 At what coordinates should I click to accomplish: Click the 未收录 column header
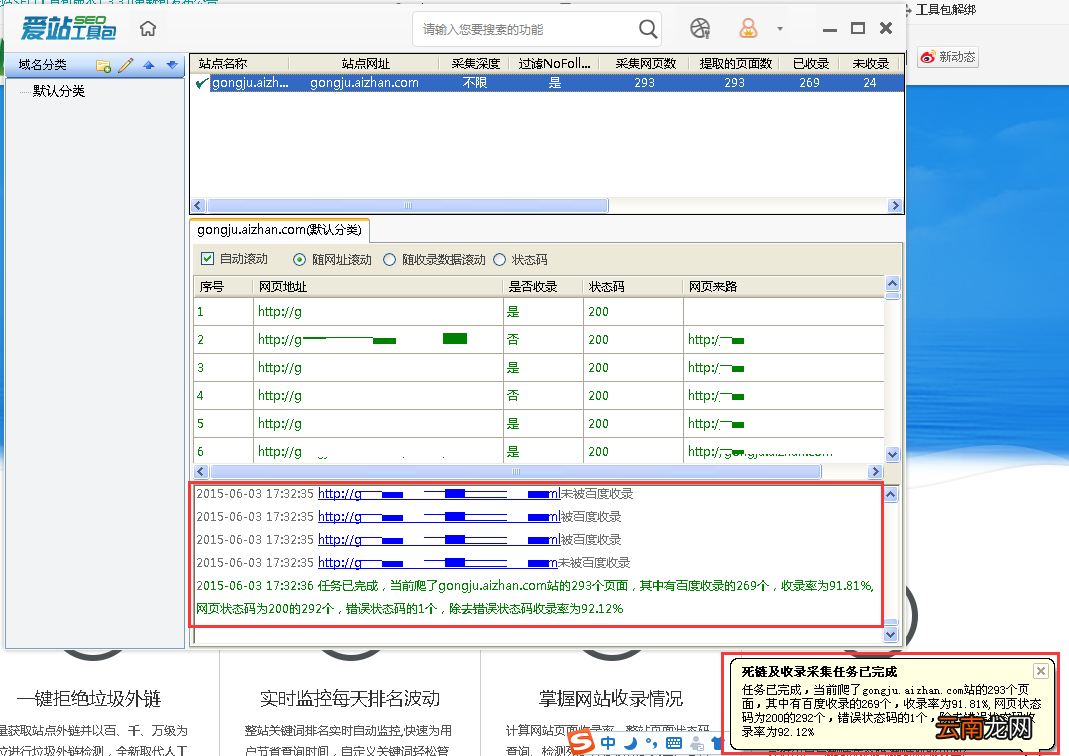point(871,63)
